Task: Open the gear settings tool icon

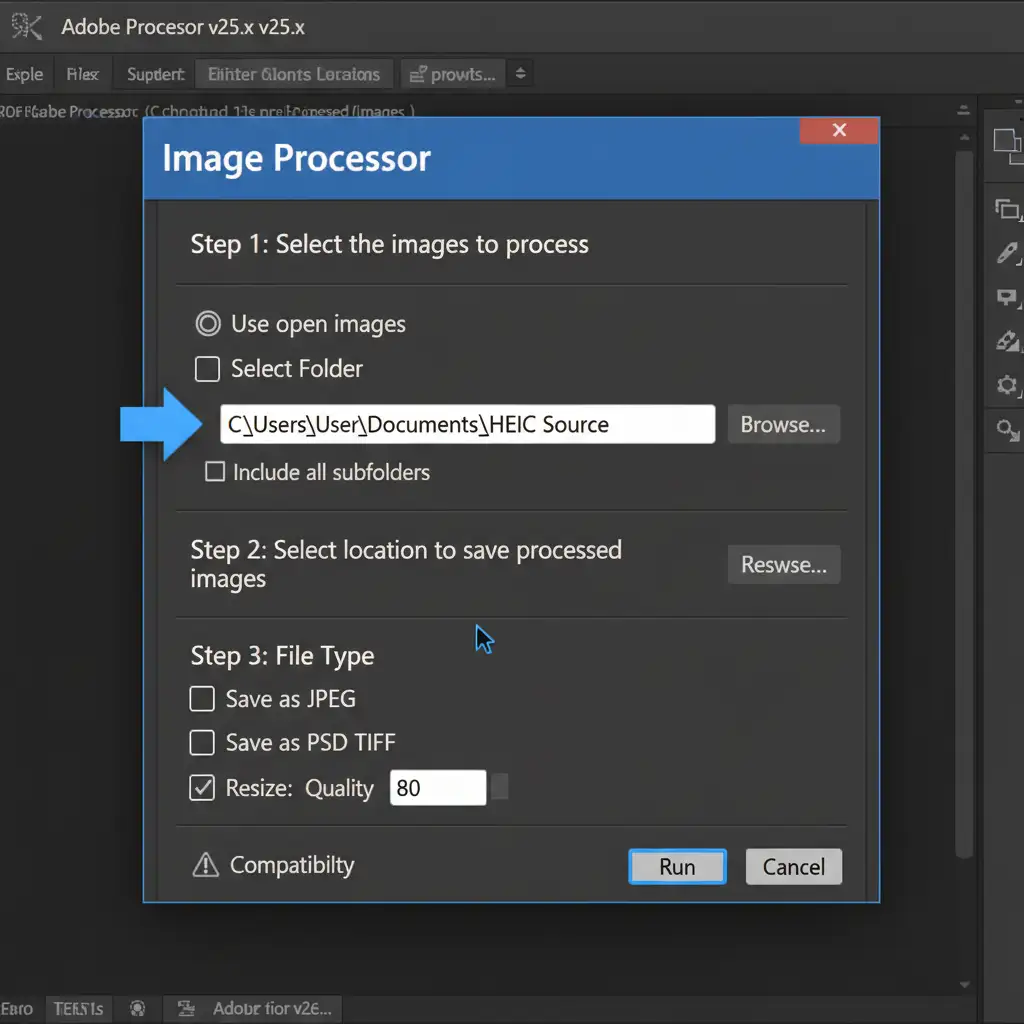Action: [1006, 385]
